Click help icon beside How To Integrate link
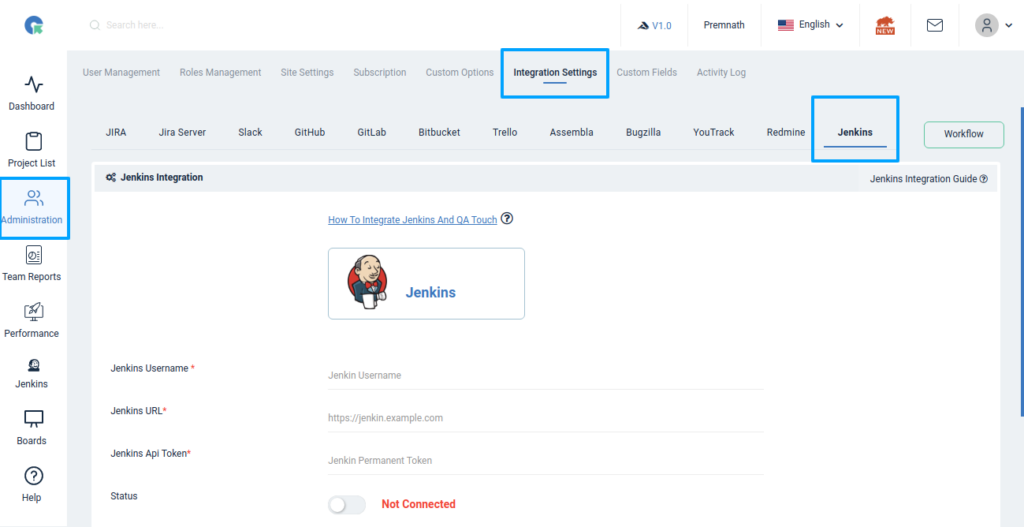The image size is (1024, 527). (507, 219)
